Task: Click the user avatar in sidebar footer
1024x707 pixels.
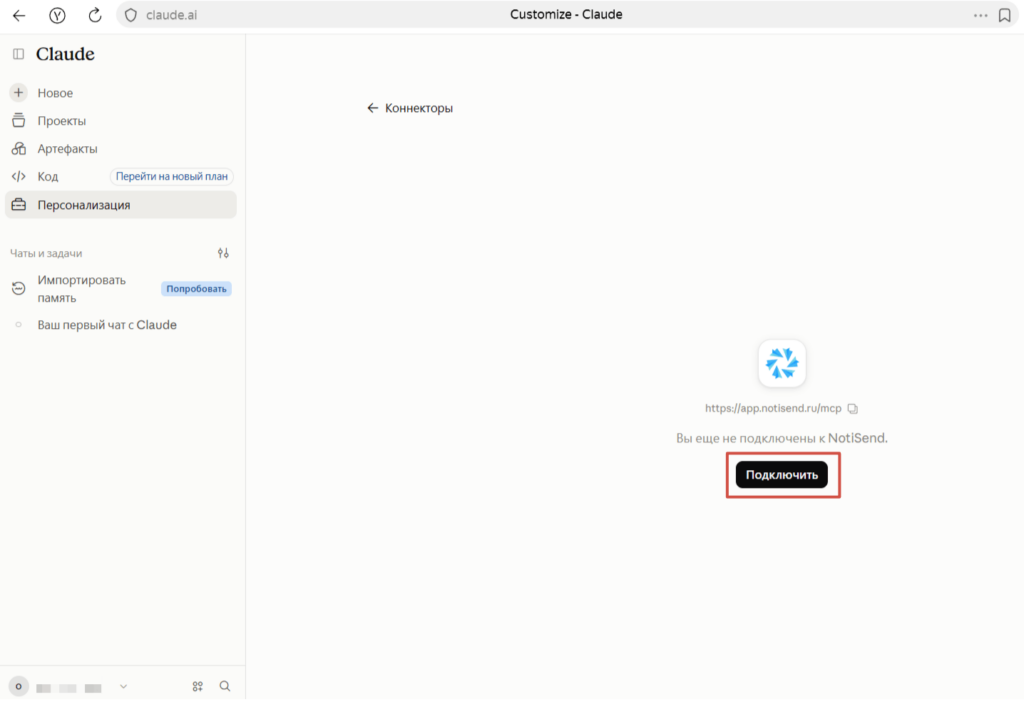Action: coord(18,686)
